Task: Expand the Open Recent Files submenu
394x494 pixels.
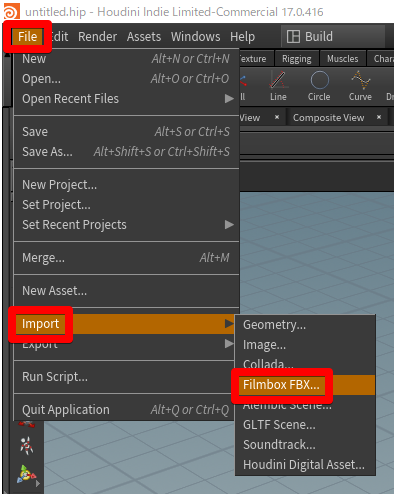Action: pos(127,99)
